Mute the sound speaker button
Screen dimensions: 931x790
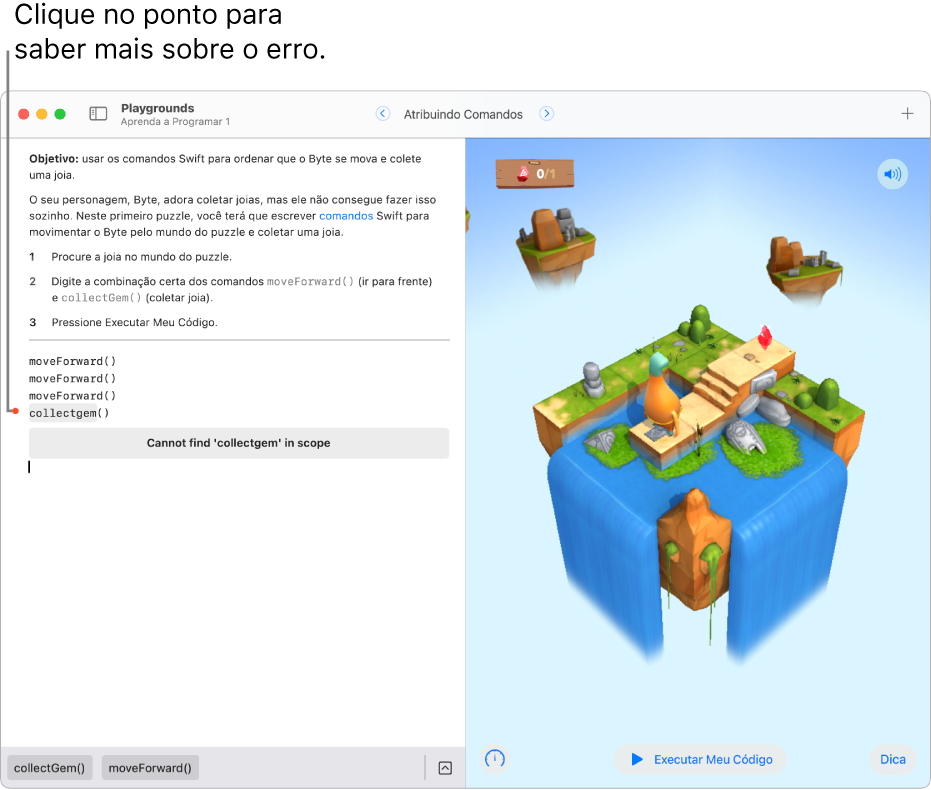(892, 174)
